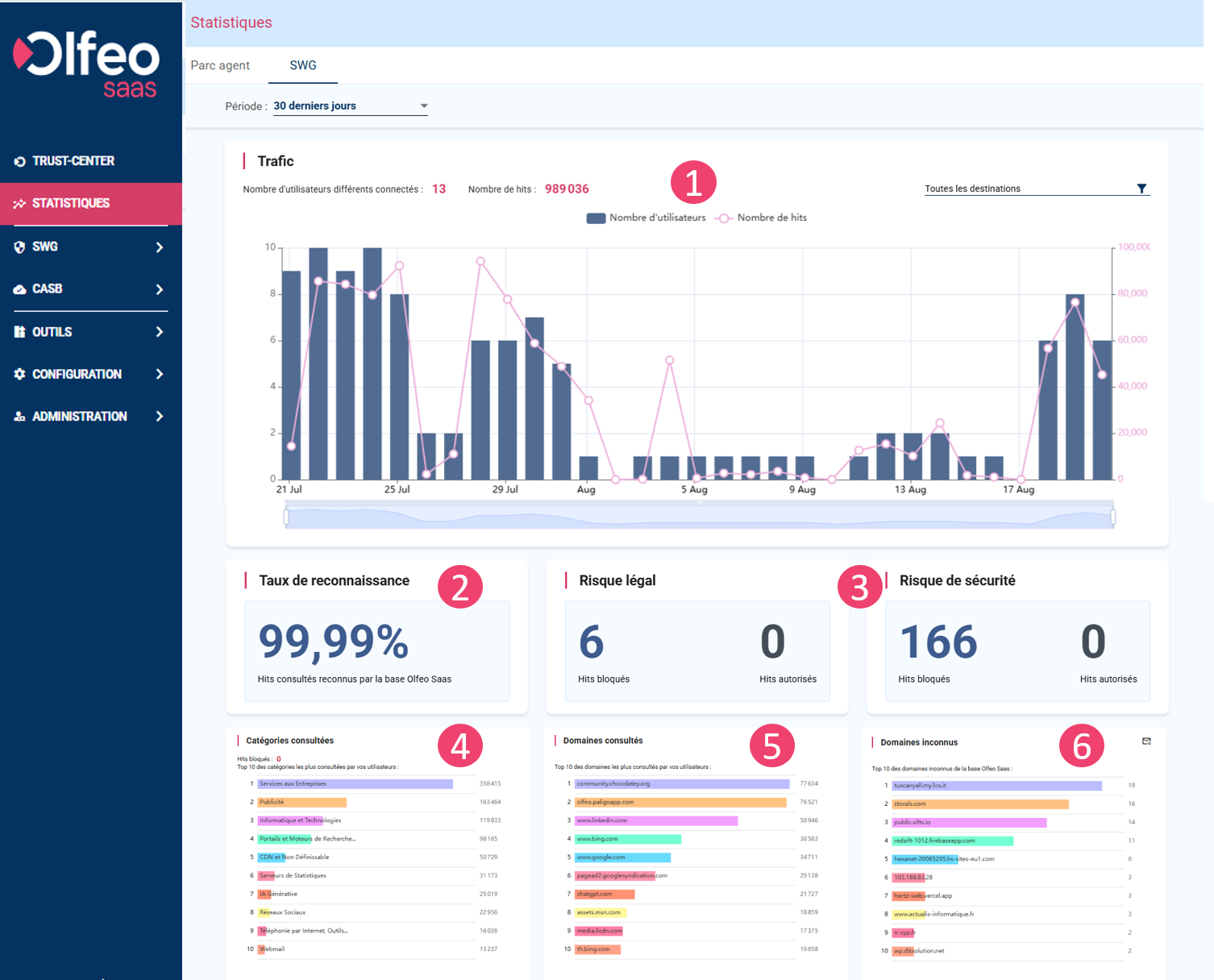Toggle the Nombre de hits legend series

point(762,218)
